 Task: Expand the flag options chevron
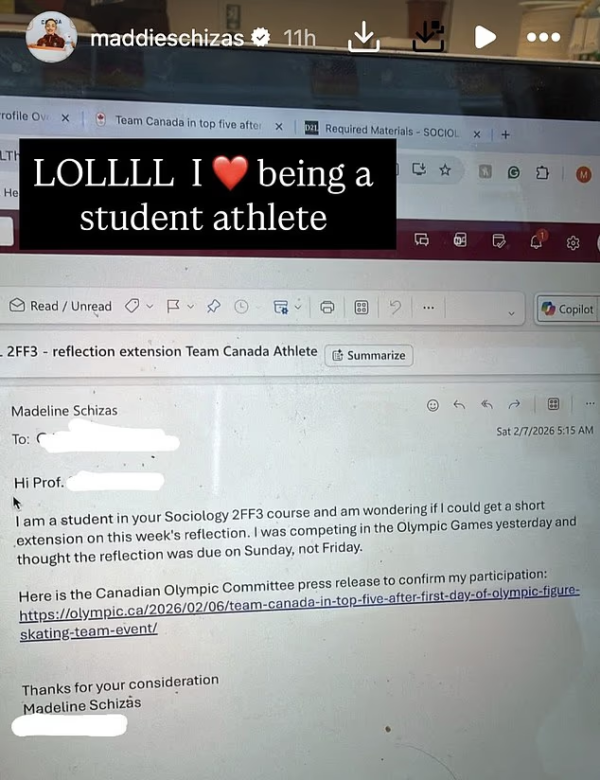(x=191, y=306)
